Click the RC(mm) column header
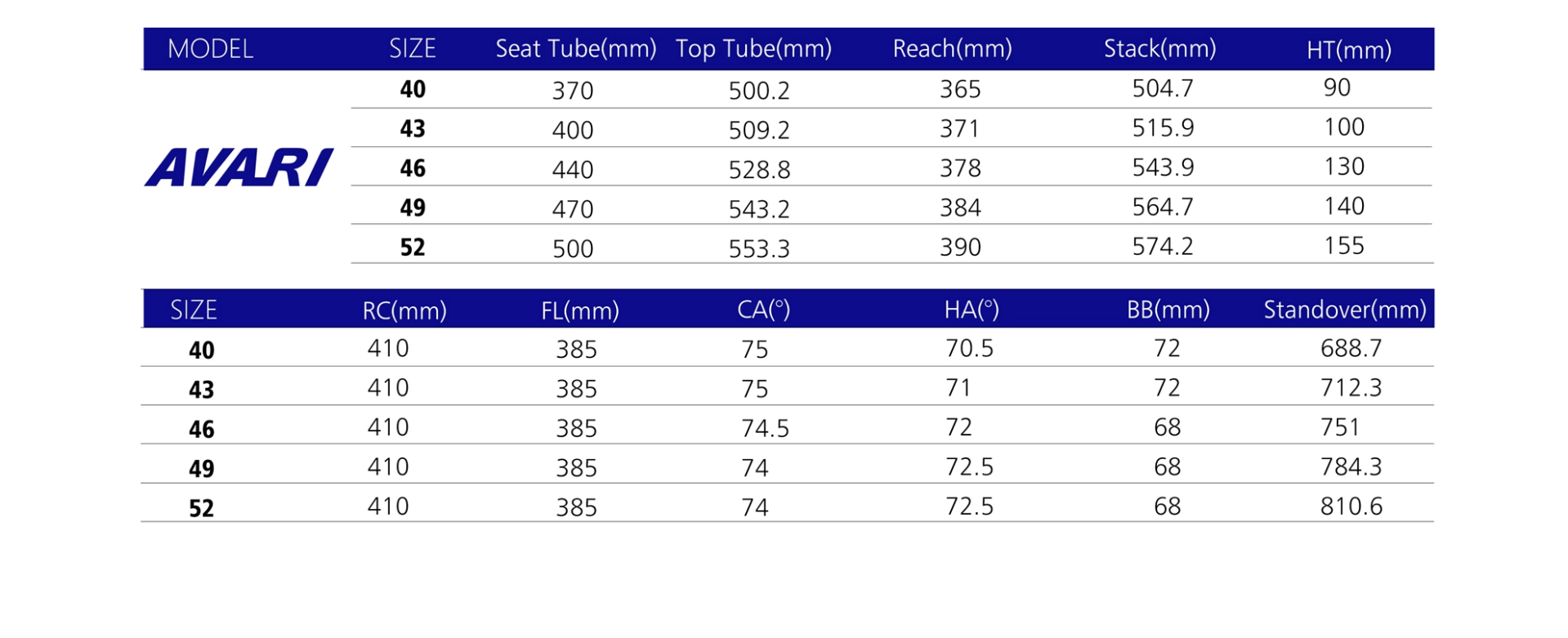Viewport: 1568px width, 638px height. click(x=404, y=310)
